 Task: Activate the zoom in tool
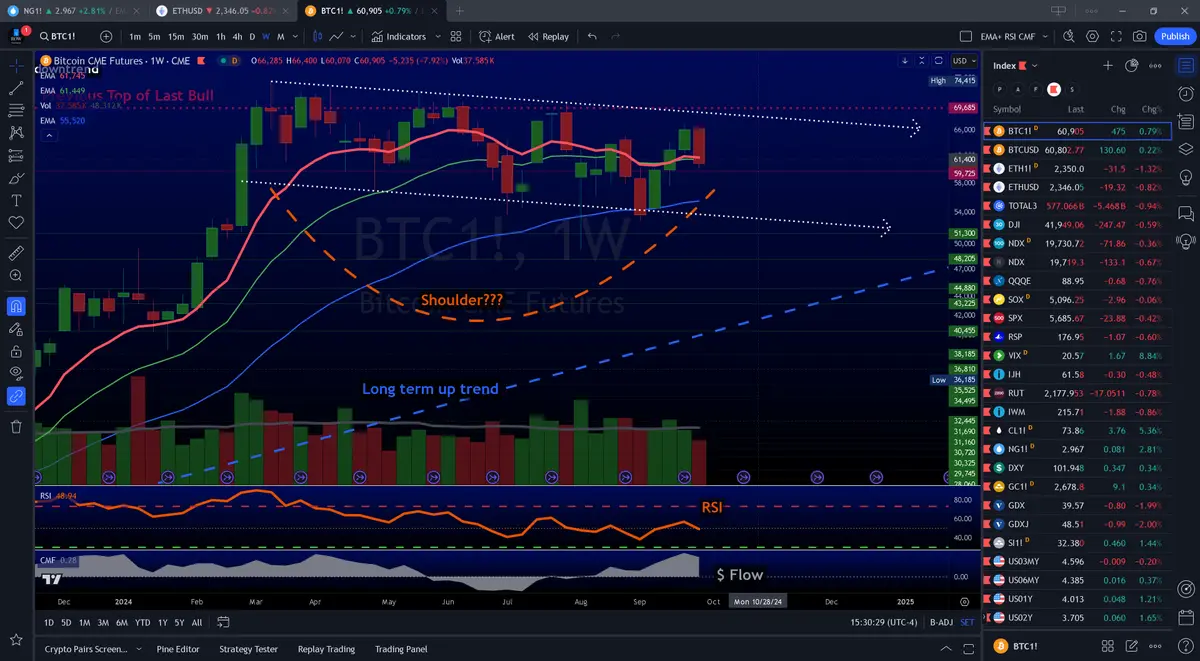(16, 275)
